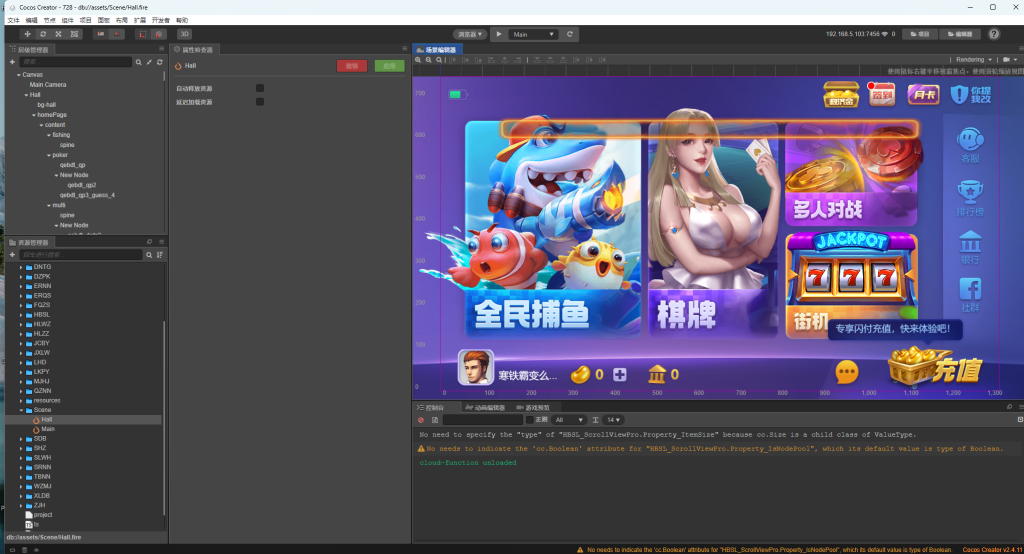1024x554 pixels.
Task: Open the last menu bar item (Help)
Action: point(182,20)
